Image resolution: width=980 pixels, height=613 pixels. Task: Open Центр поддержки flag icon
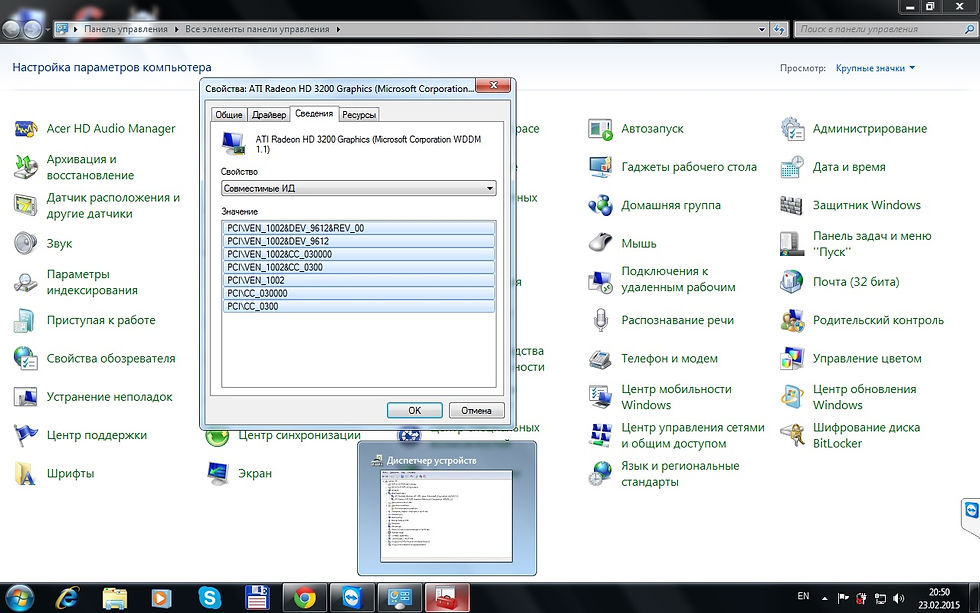26,435
